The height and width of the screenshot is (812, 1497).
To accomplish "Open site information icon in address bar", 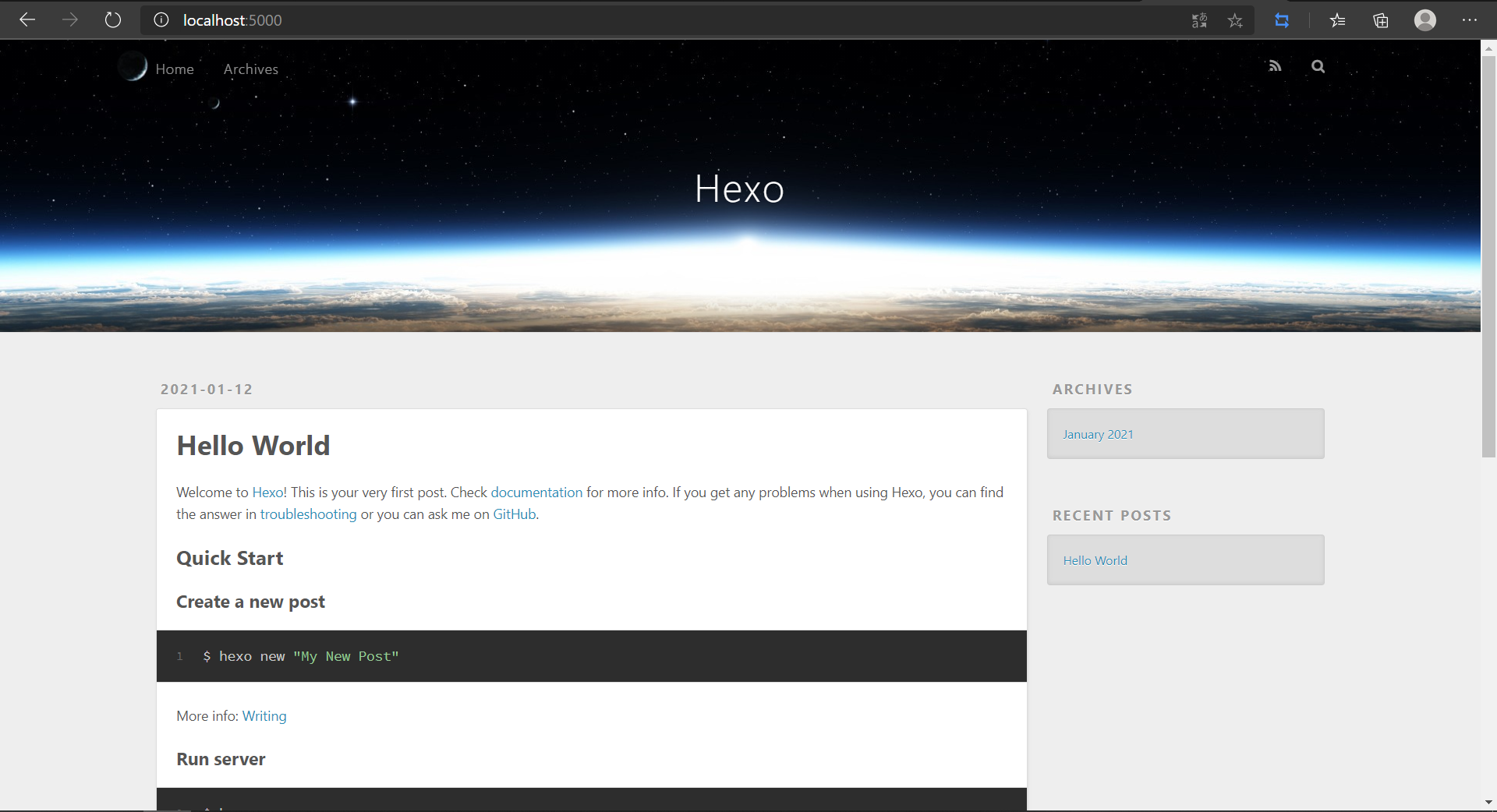I will tap(161, 20).
